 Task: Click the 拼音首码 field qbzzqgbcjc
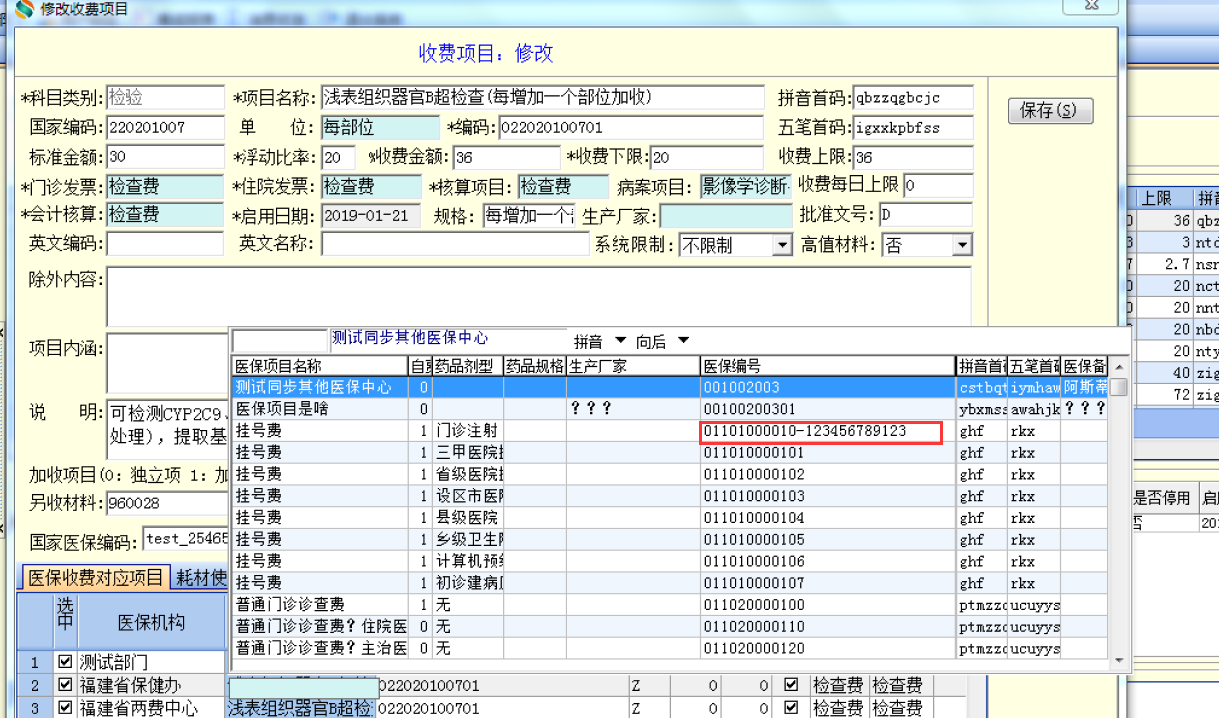[912, 97]
